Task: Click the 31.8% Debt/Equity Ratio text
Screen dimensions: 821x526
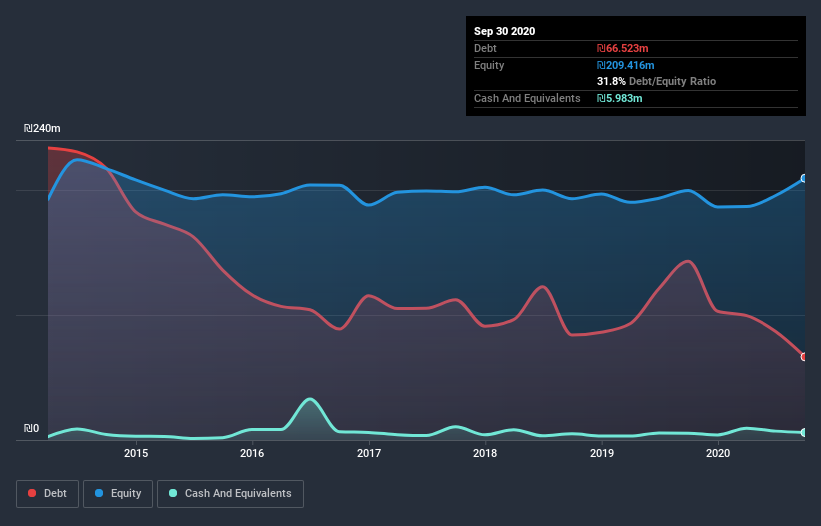Action: click(657, 81)
